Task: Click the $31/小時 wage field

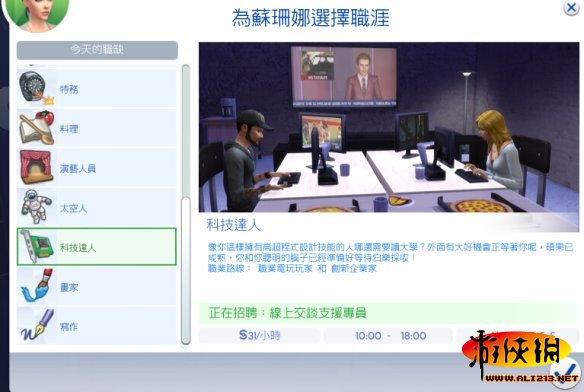Action: 259,336
